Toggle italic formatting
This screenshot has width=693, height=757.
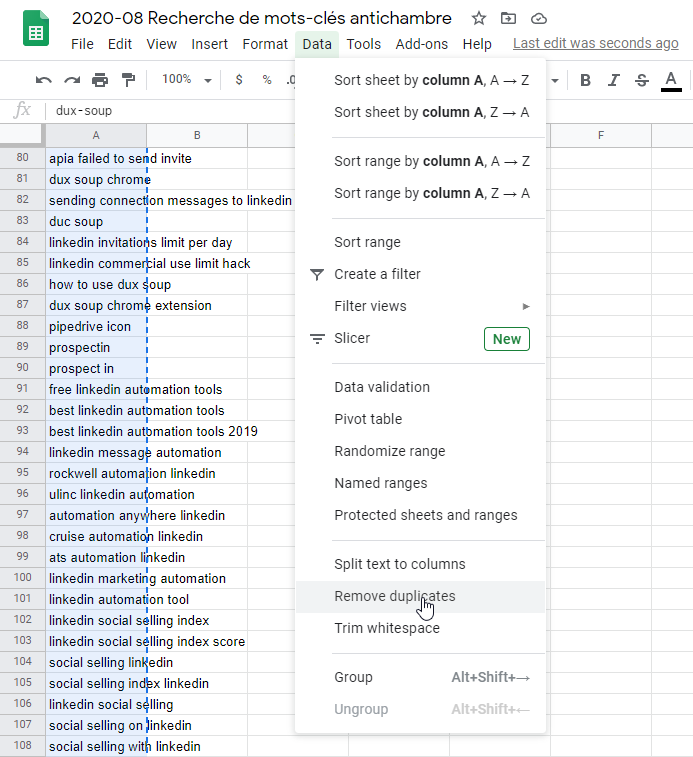(613, 80)
